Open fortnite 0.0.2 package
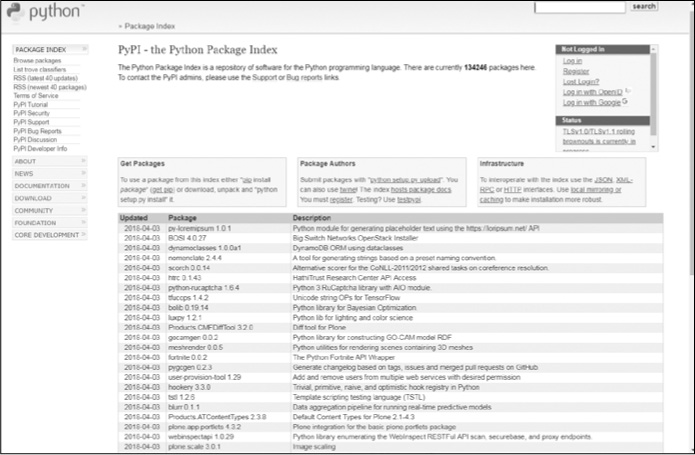This screenshot has width=695, height=455. (187, 358)
